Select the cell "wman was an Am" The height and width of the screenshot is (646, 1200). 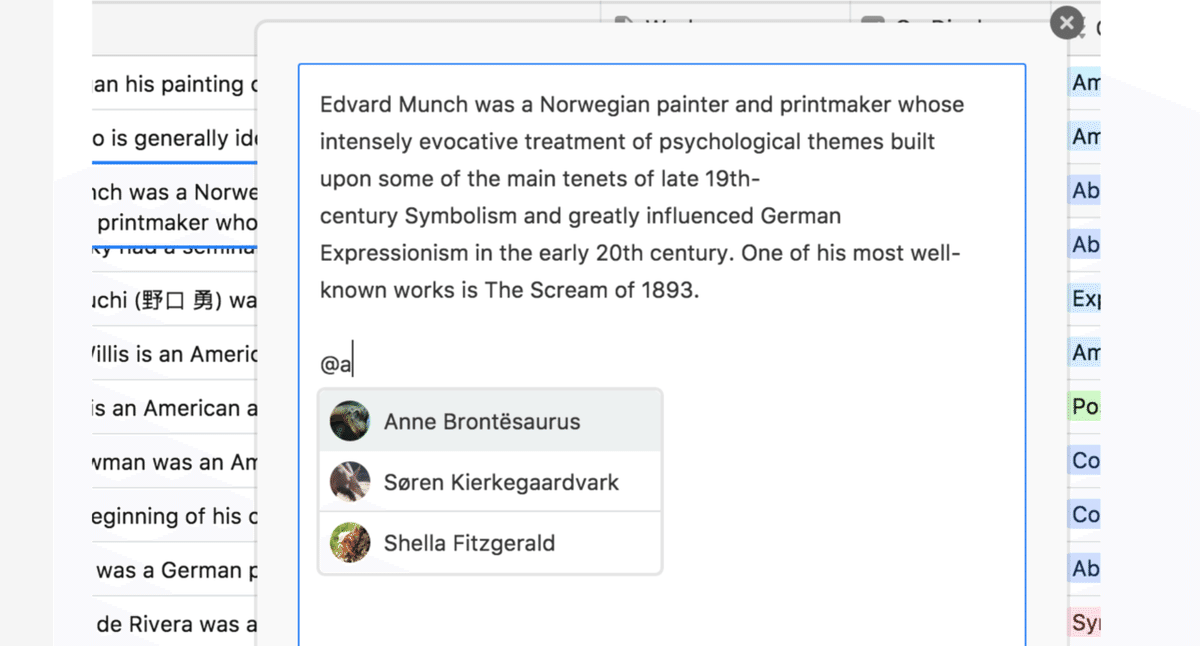[175, 462]
